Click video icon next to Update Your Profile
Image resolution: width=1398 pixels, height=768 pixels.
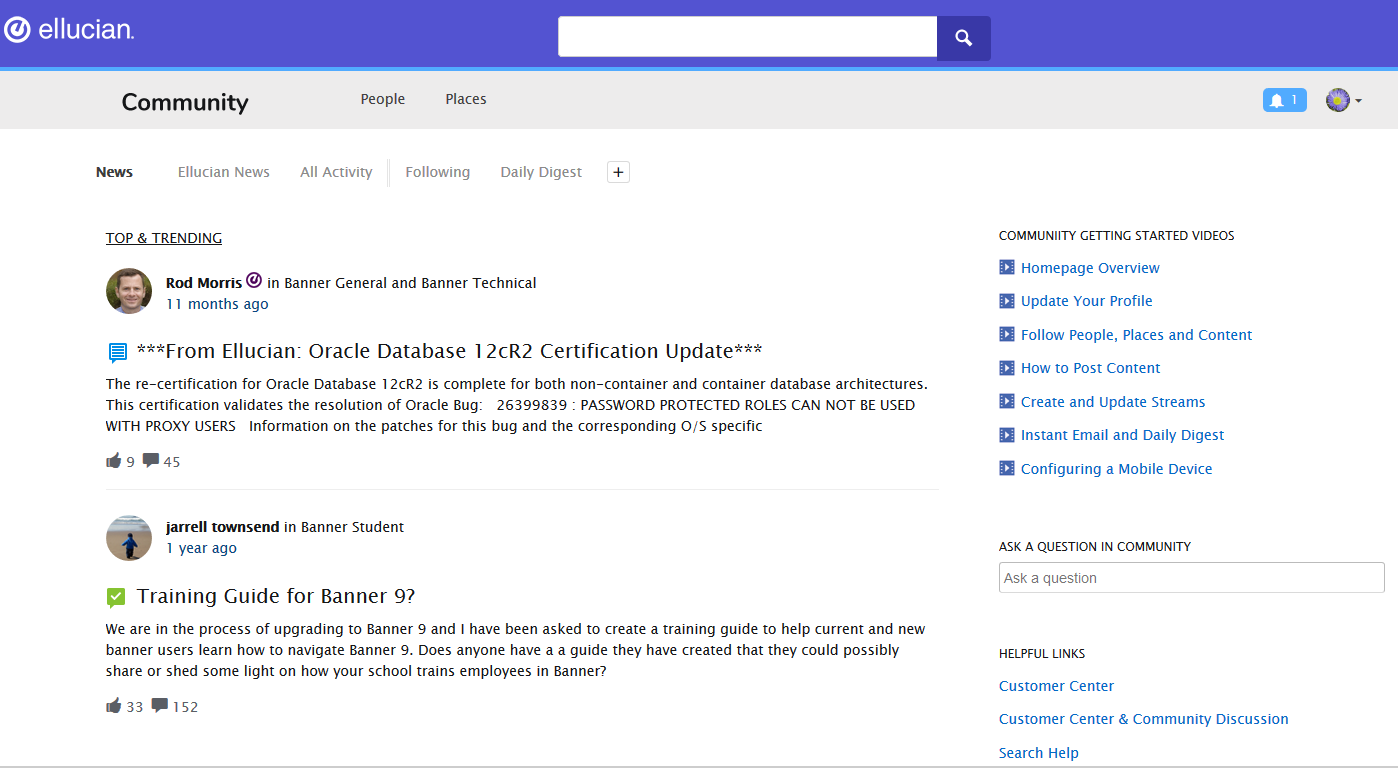(x=1007, y=301)
